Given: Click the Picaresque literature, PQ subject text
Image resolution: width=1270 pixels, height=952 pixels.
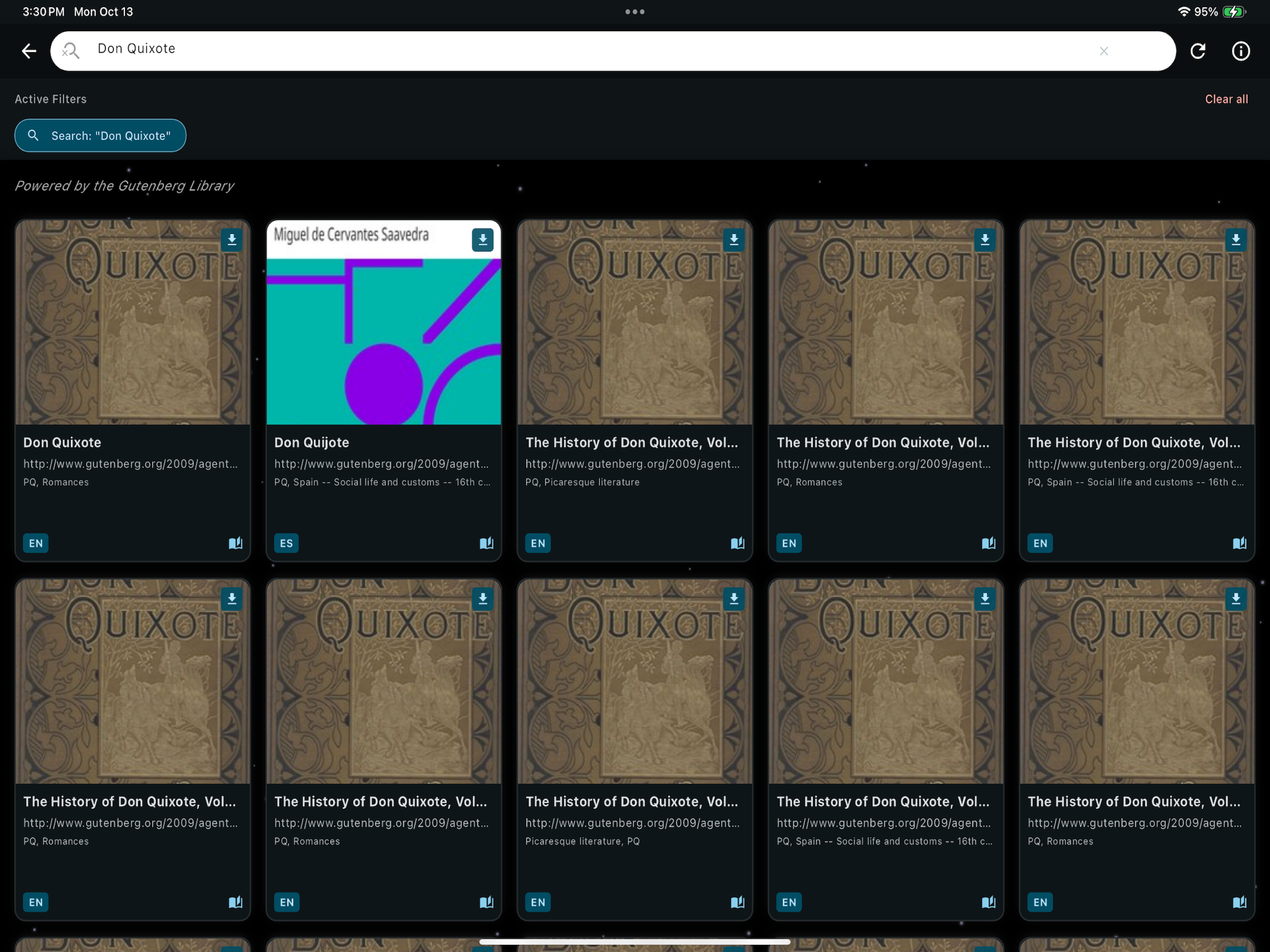Looking at the screenshot, I should click(x=582, y=841).
